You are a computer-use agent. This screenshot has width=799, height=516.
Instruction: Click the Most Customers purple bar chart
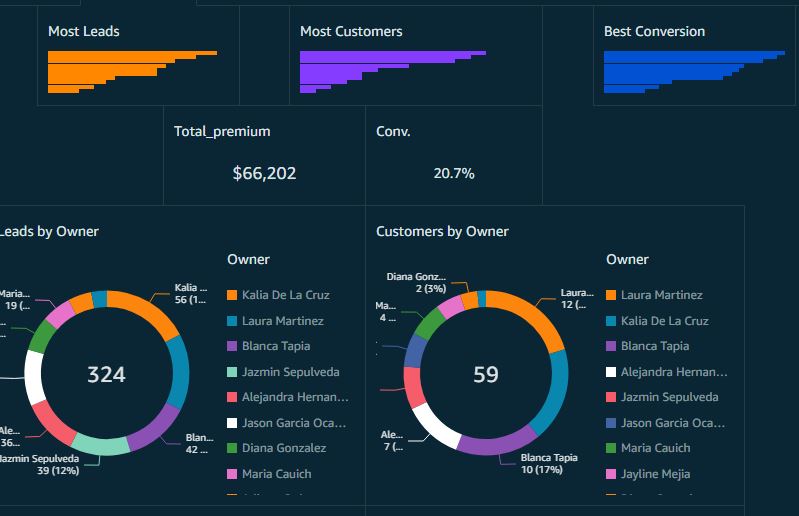[x=392, y=72]
